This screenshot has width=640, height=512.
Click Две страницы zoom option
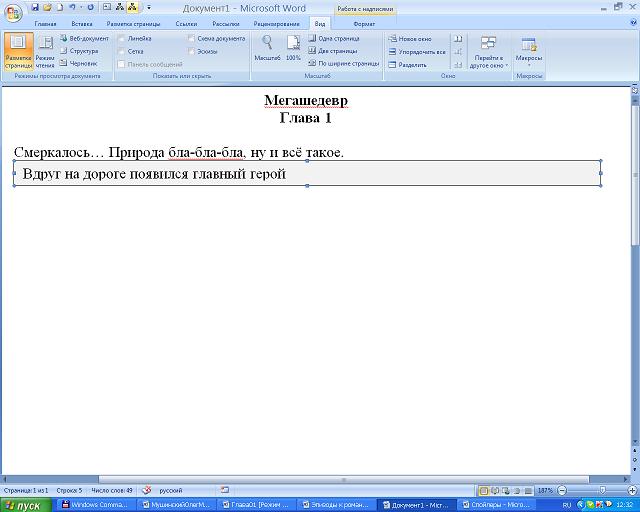(x=336, y=51)
